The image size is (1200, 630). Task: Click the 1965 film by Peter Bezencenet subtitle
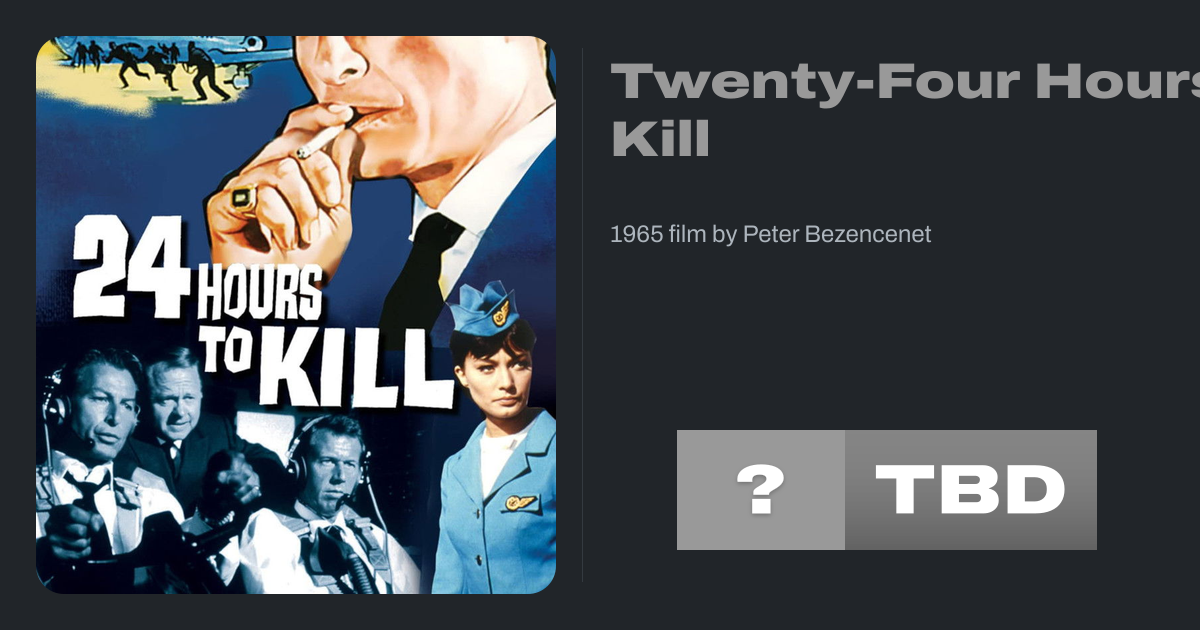(x=770, y=235)
